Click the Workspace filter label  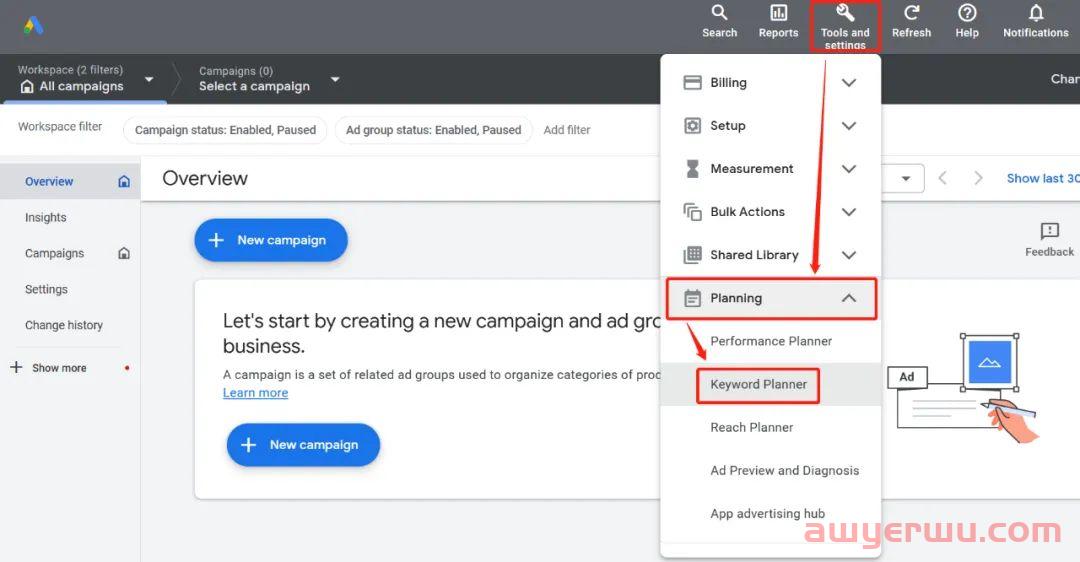click(60, 127)
